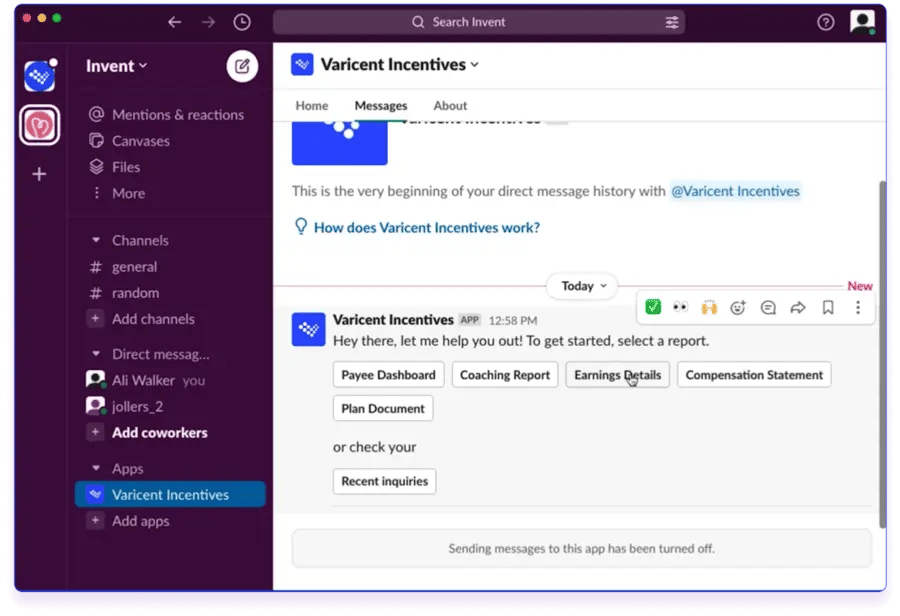Click the @Varicent Incentives mention
The width and height of the screenshot is (900, 616).
pos(735,191)
